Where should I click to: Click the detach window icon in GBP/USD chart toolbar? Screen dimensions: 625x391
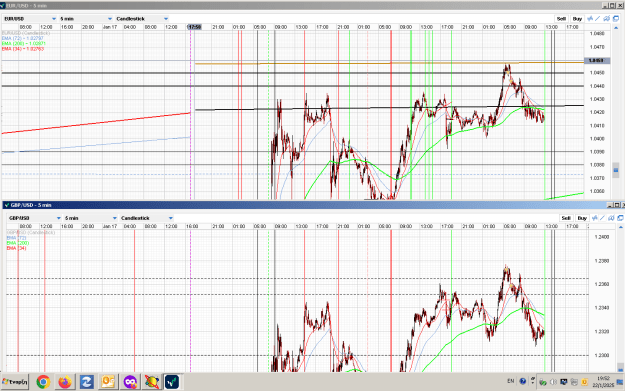621,218
